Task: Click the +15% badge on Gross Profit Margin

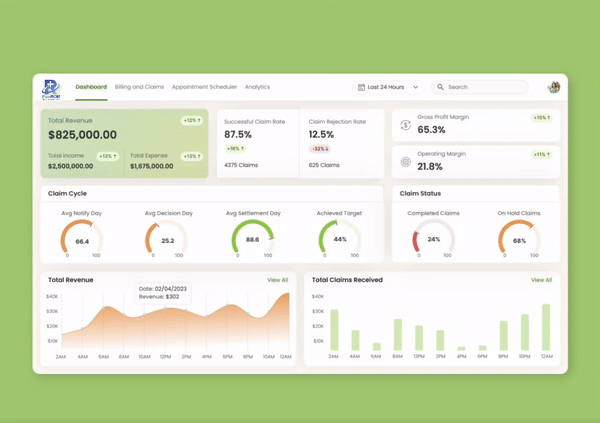Action: 541,118
